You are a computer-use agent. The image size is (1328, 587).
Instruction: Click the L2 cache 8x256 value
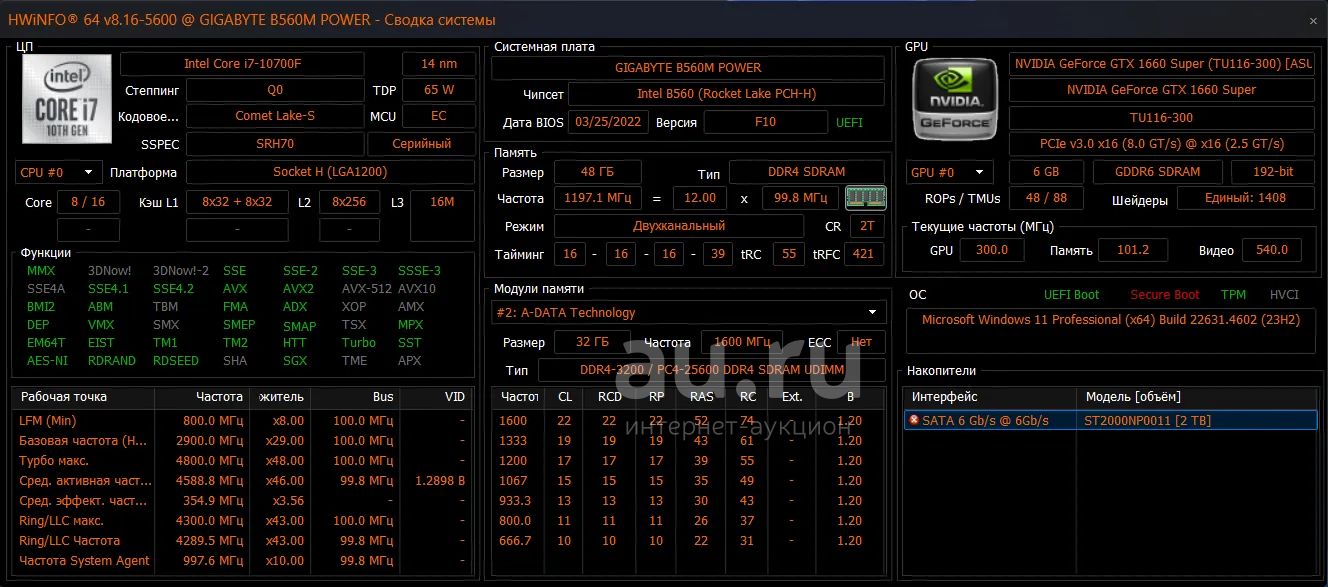point(349,202)
